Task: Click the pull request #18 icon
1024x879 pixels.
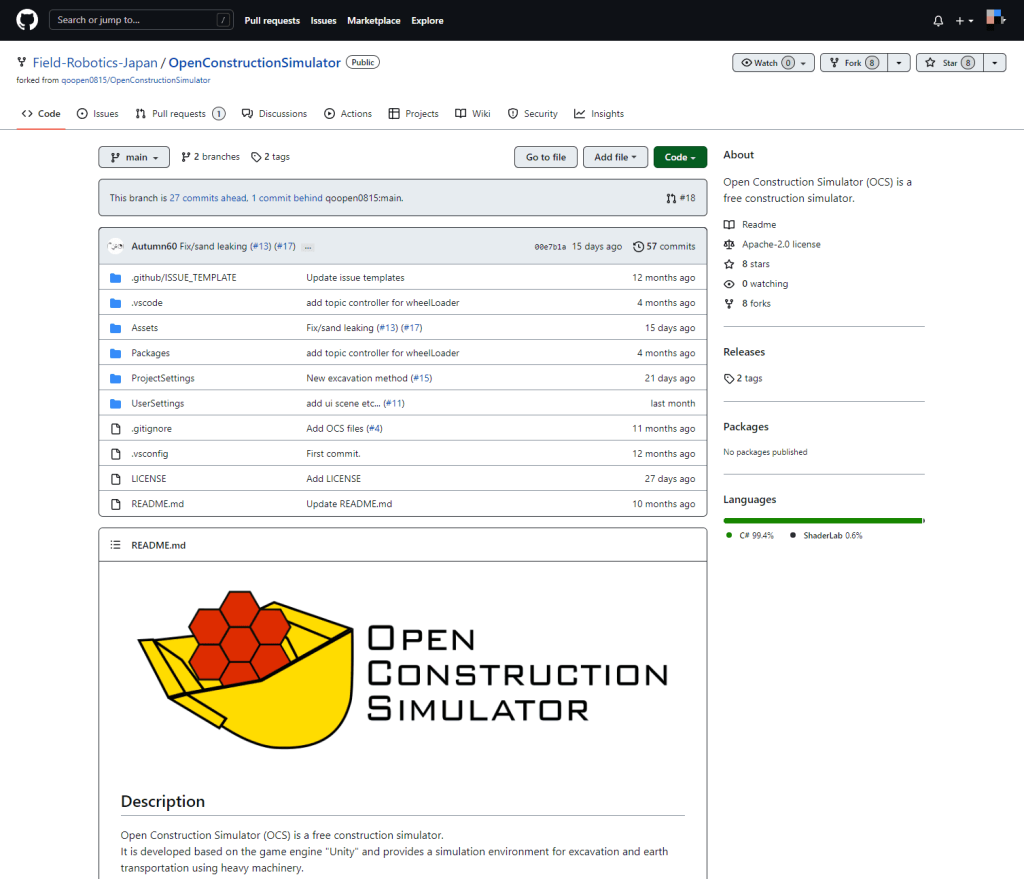Action: (x=670, y=198)
